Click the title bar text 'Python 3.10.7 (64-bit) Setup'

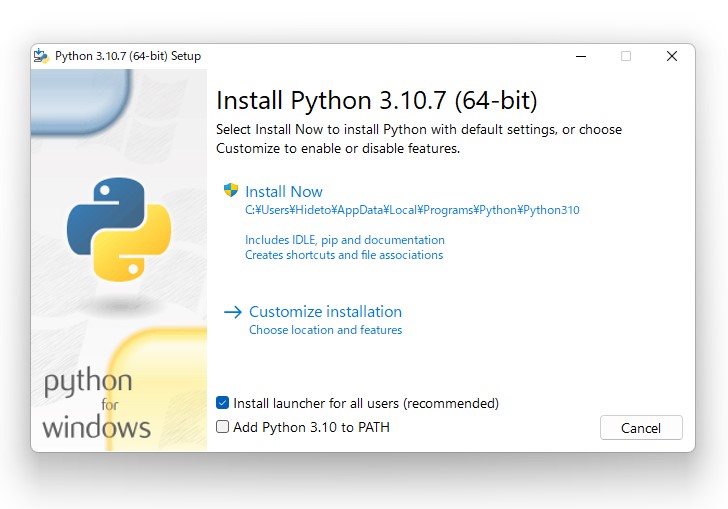[x=128, y=56]
